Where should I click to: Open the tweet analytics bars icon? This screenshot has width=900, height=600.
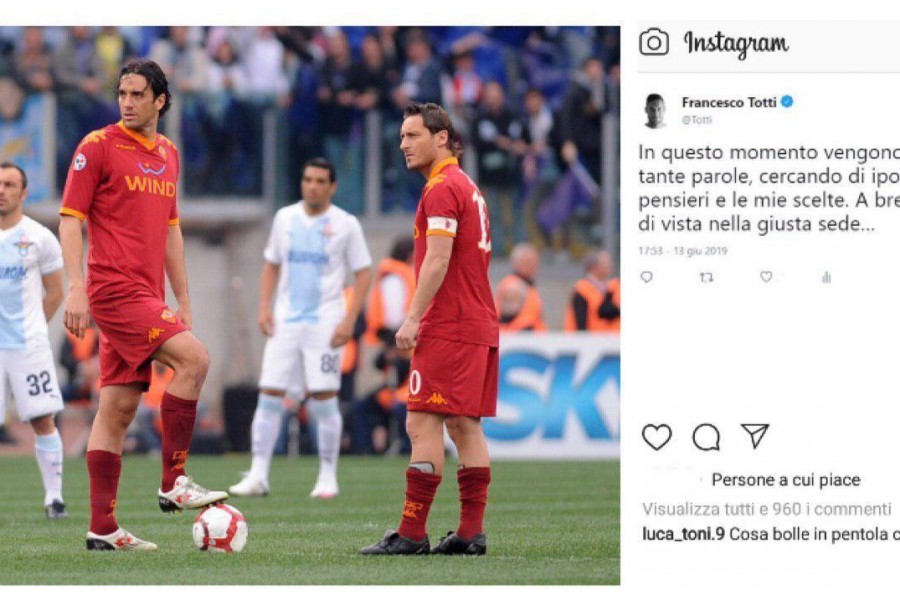tap(826, 277)
